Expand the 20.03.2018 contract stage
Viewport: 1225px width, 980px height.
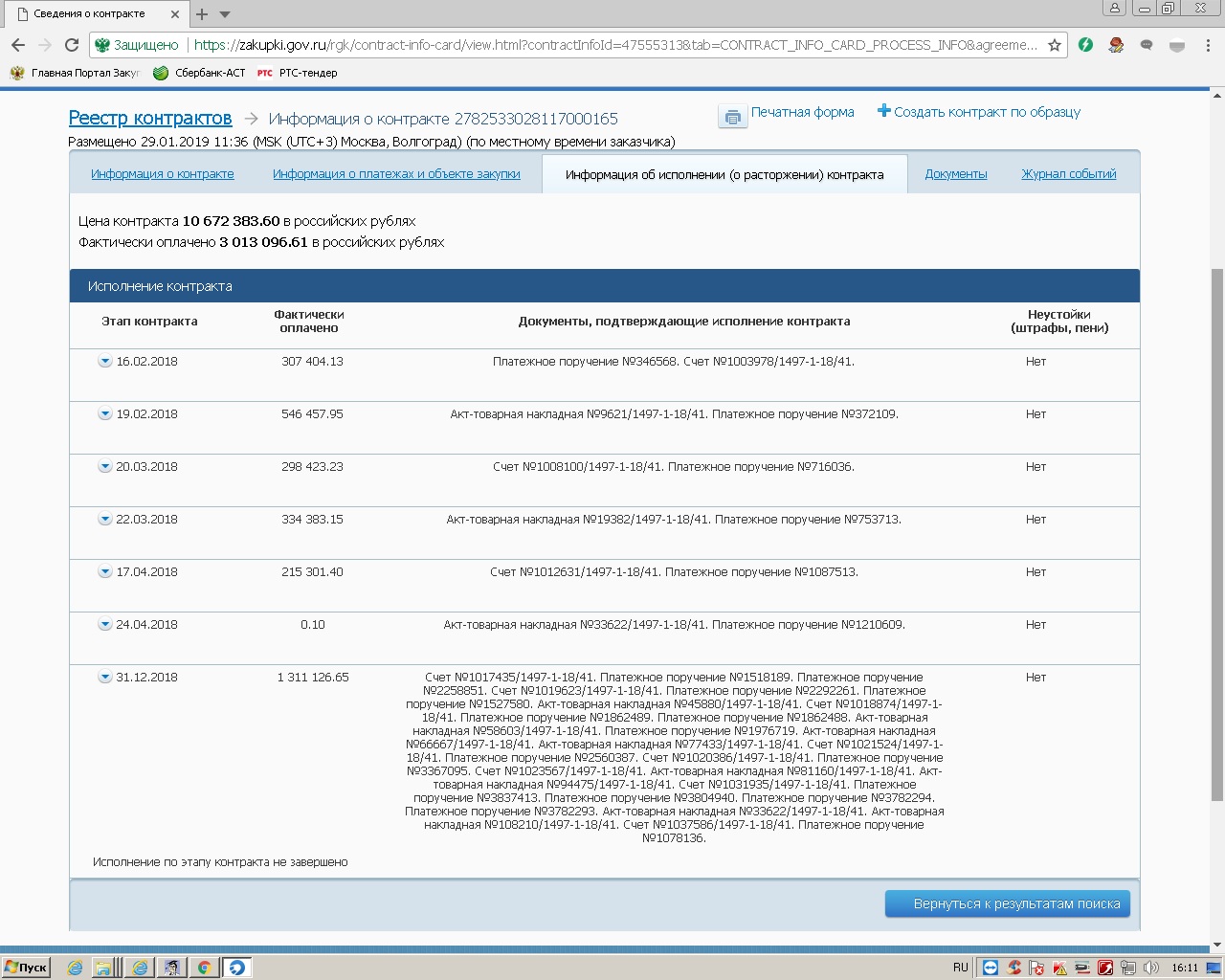point(104,467)
